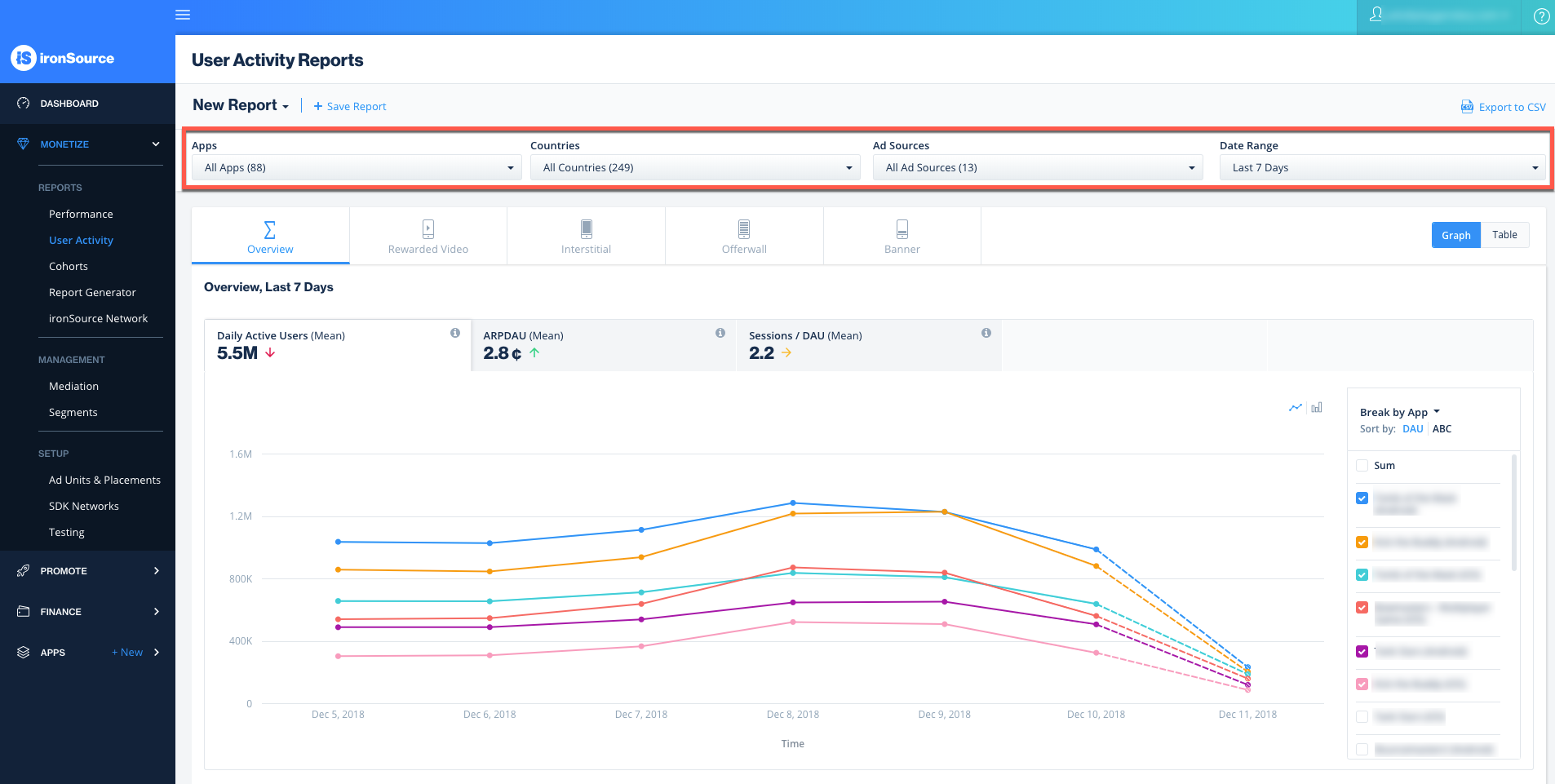This screenshot has width=1555, height=784.
Task: Switch the graph to bar chart view
Action: (x=1315, y=407)
